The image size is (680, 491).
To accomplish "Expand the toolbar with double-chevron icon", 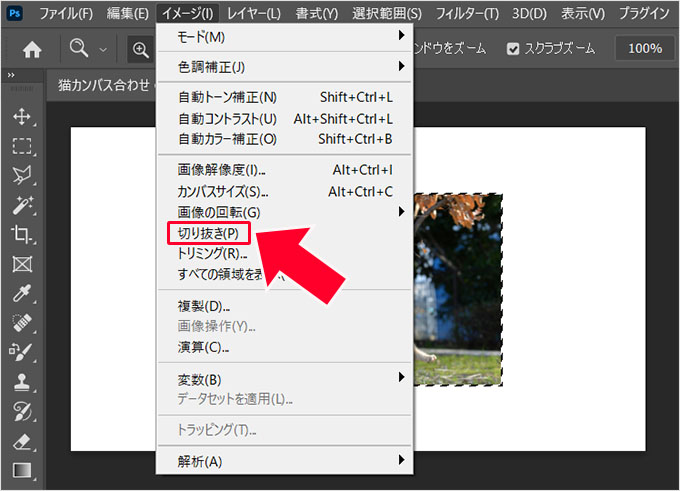I will point(11,75).
